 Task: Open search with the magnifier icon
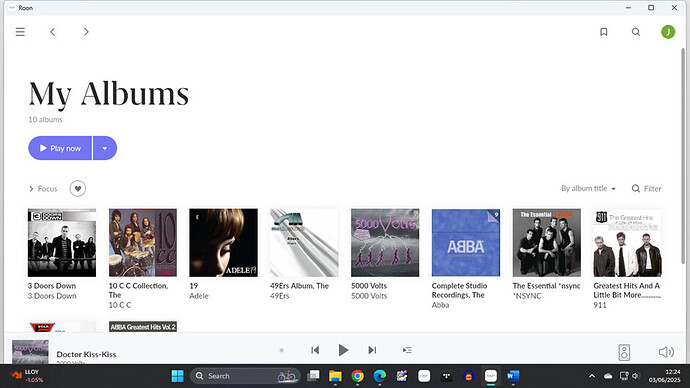tap(636, 32)
